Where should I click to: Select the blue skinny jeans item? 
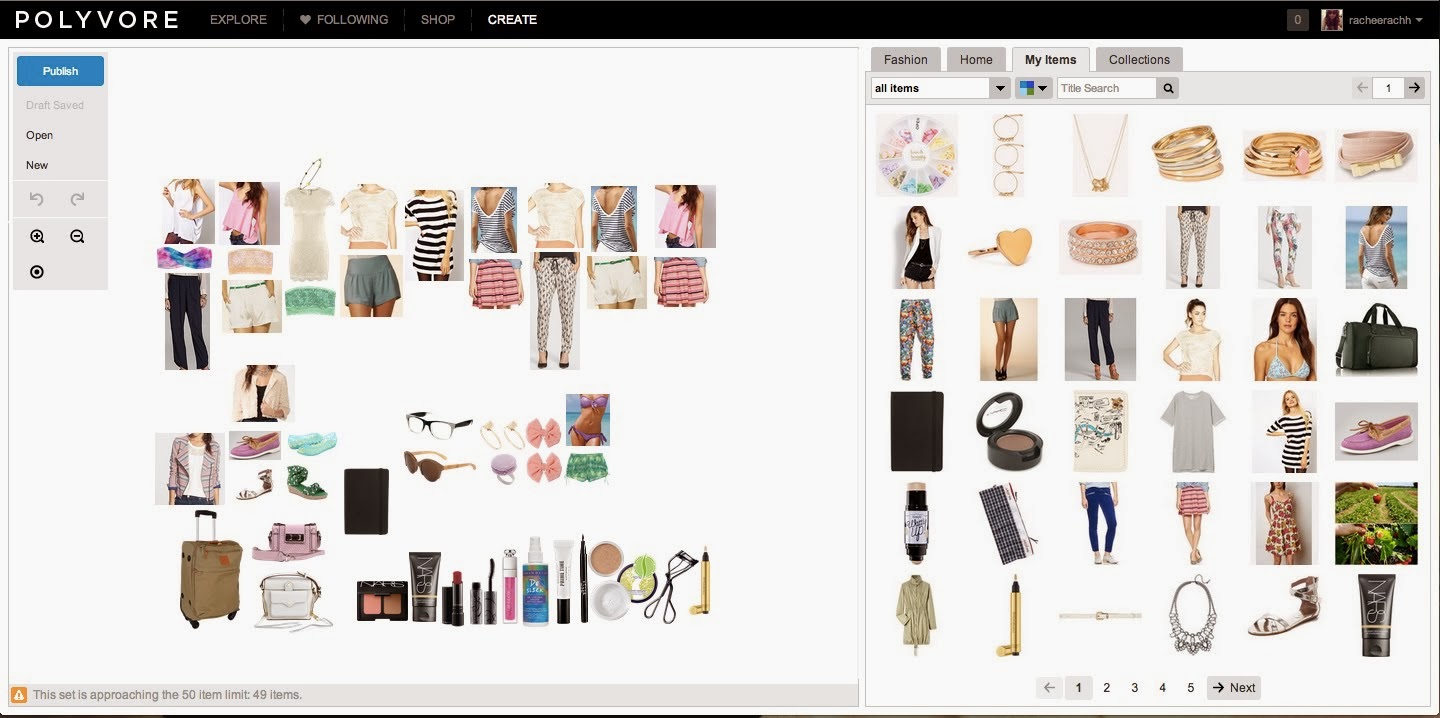(x=1101, y=523)
